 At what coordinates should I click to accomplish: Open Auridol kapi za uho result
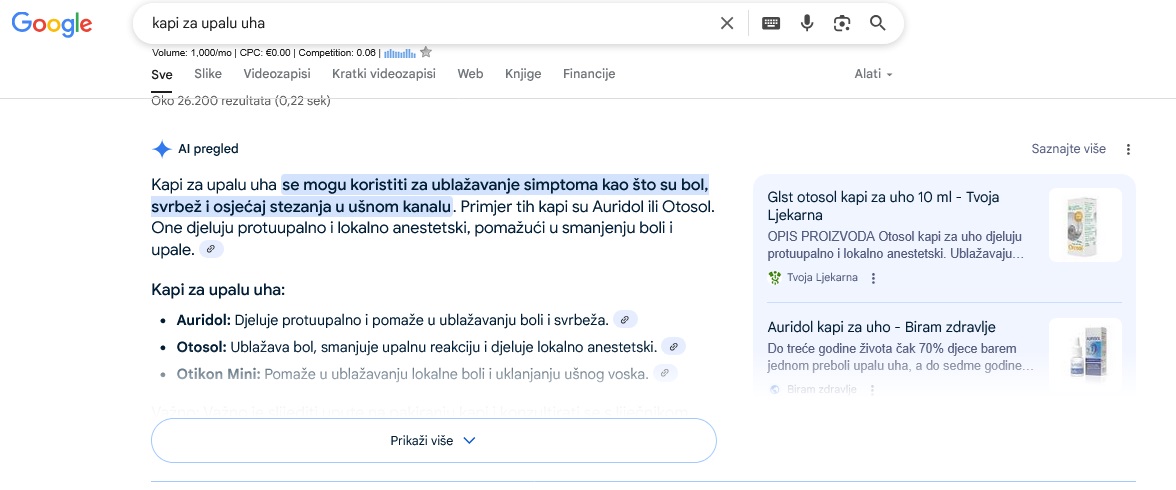click(x=882, y=327)
